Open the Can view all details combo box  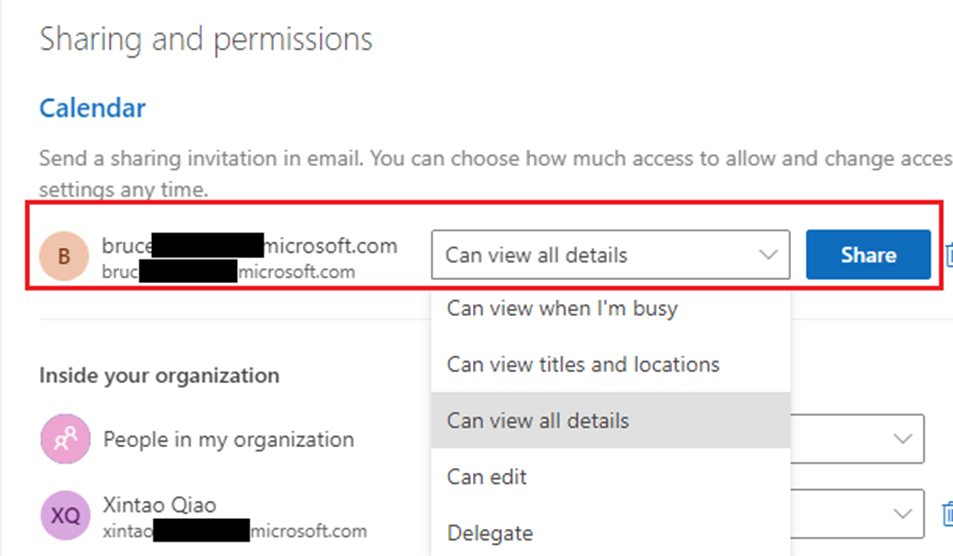[x=610, y=255]
